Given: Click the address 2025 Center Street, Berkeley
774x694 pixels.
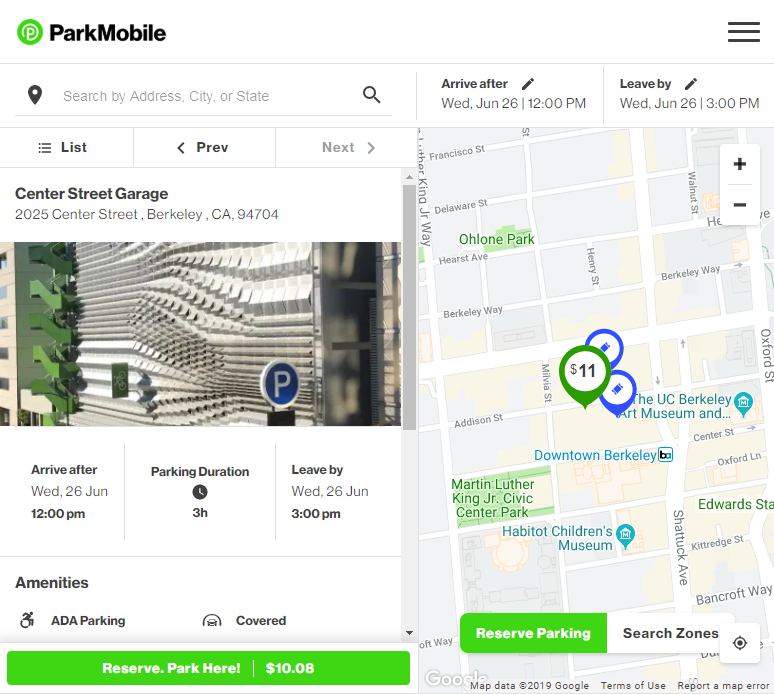Looking at the screenshot, I should coord(147,214).
